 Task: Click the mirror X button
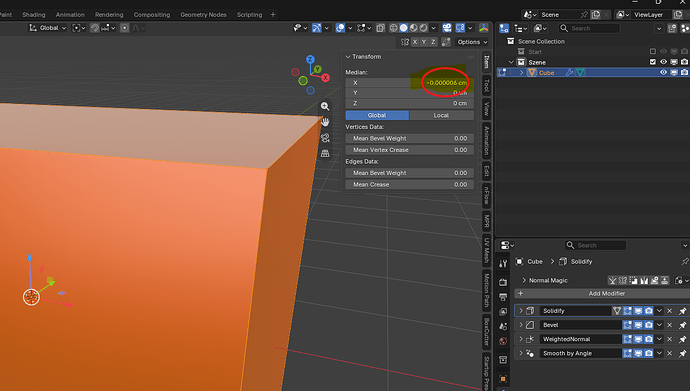pos(415,42)
